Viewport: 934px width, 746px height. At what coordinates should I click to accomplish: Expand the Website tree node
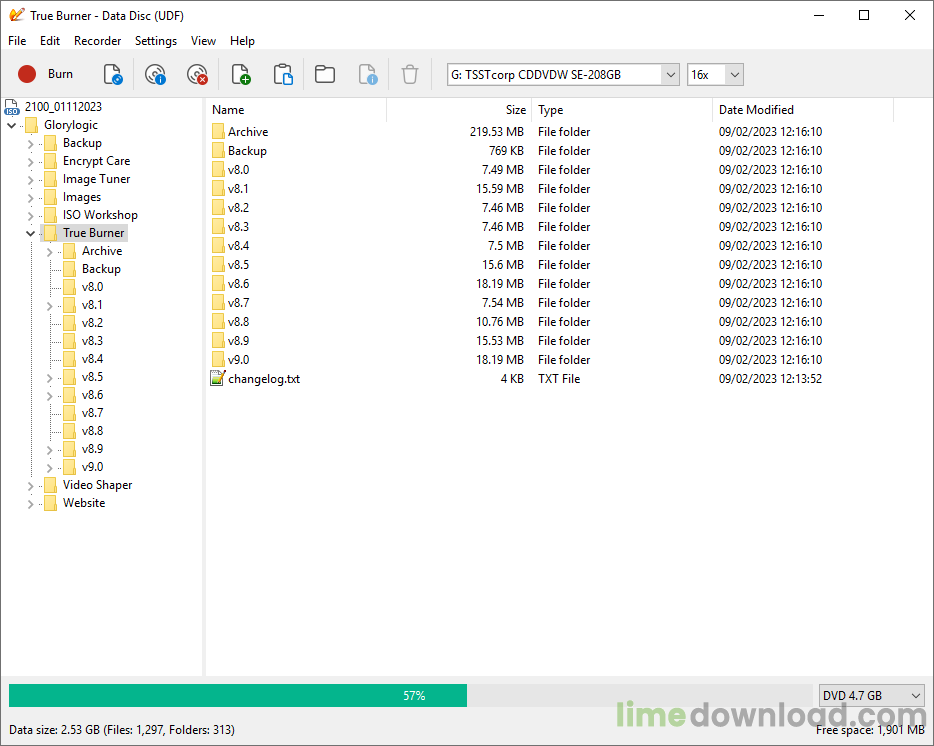(30, 503)
